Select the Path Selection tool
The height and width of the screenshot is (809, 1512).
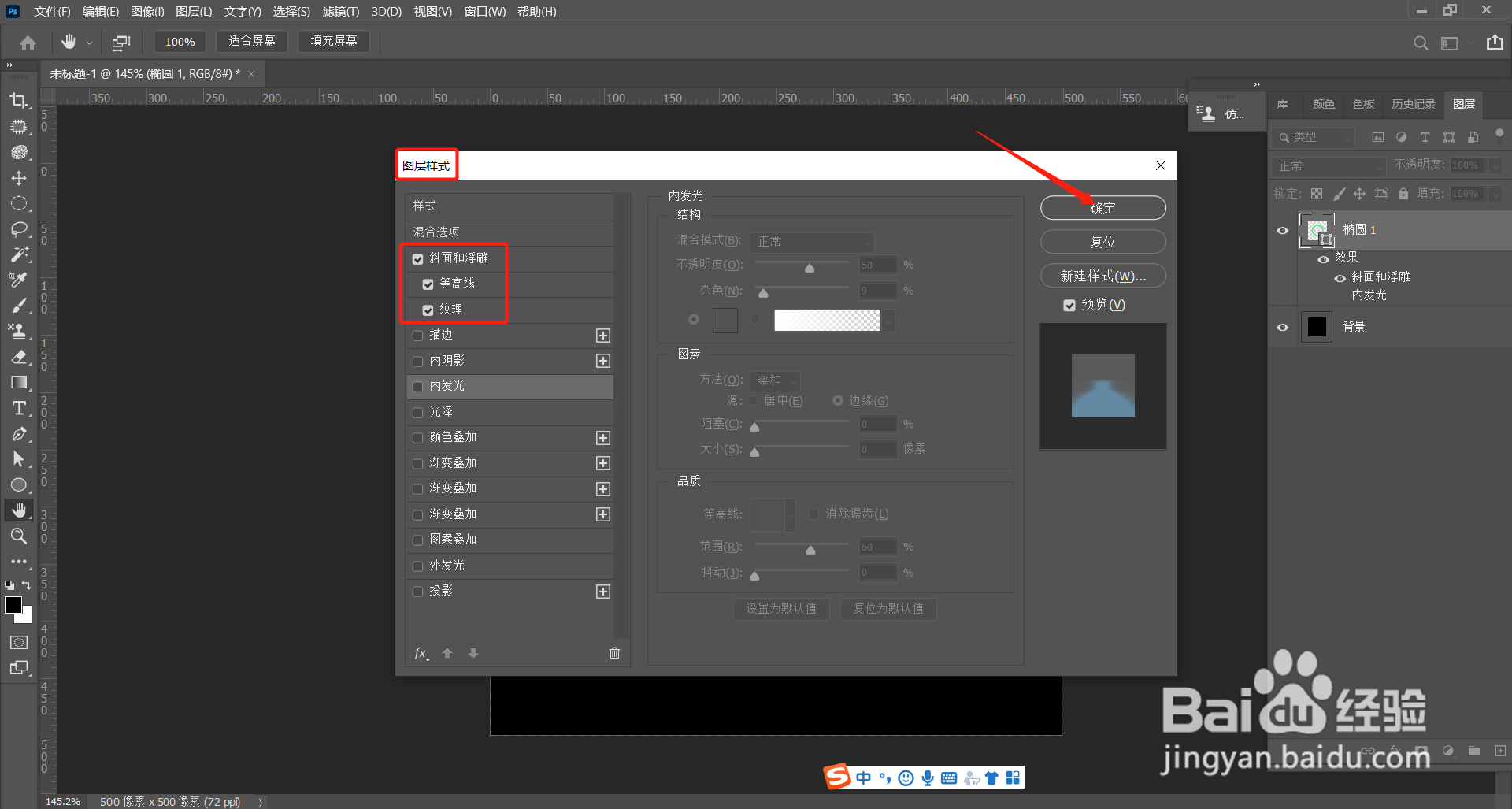click(x=19, y=459)
